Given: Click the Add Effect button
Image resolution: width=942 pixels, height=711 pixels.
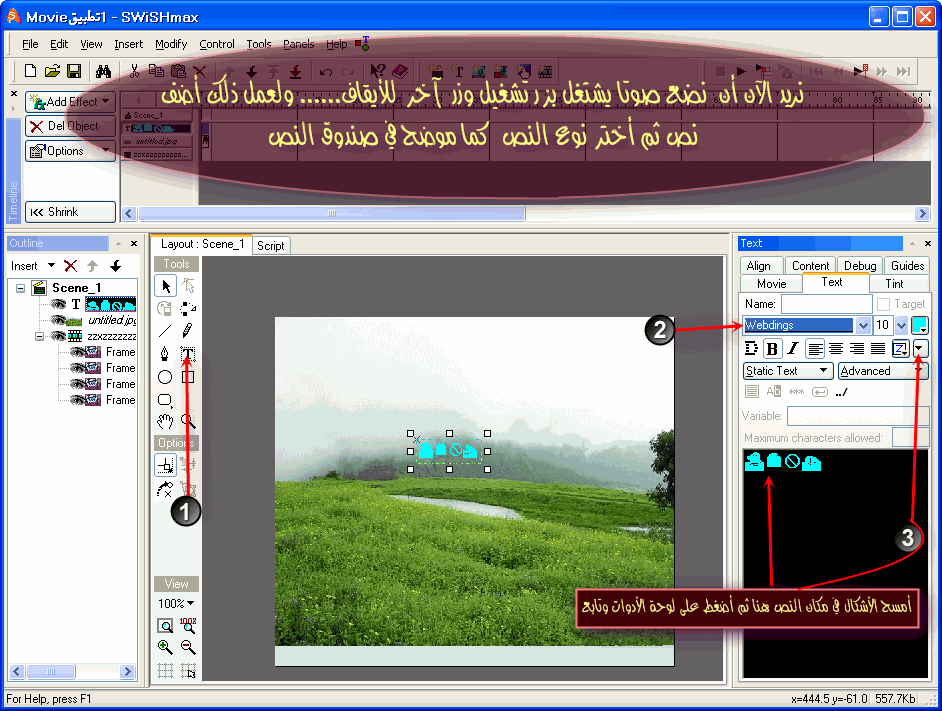Looking at the screenshot, I should pos(70,102).
